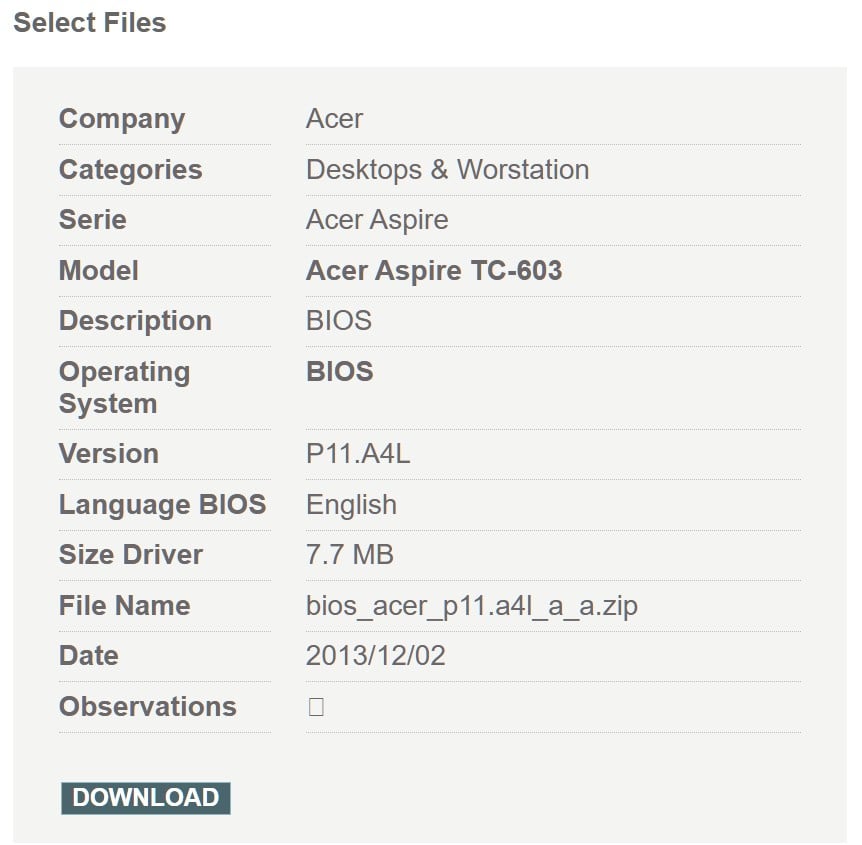Viewport: 862px width, 845px height.
Task: Click the Acer Aspire serie value
Action: tap(377, 220)
